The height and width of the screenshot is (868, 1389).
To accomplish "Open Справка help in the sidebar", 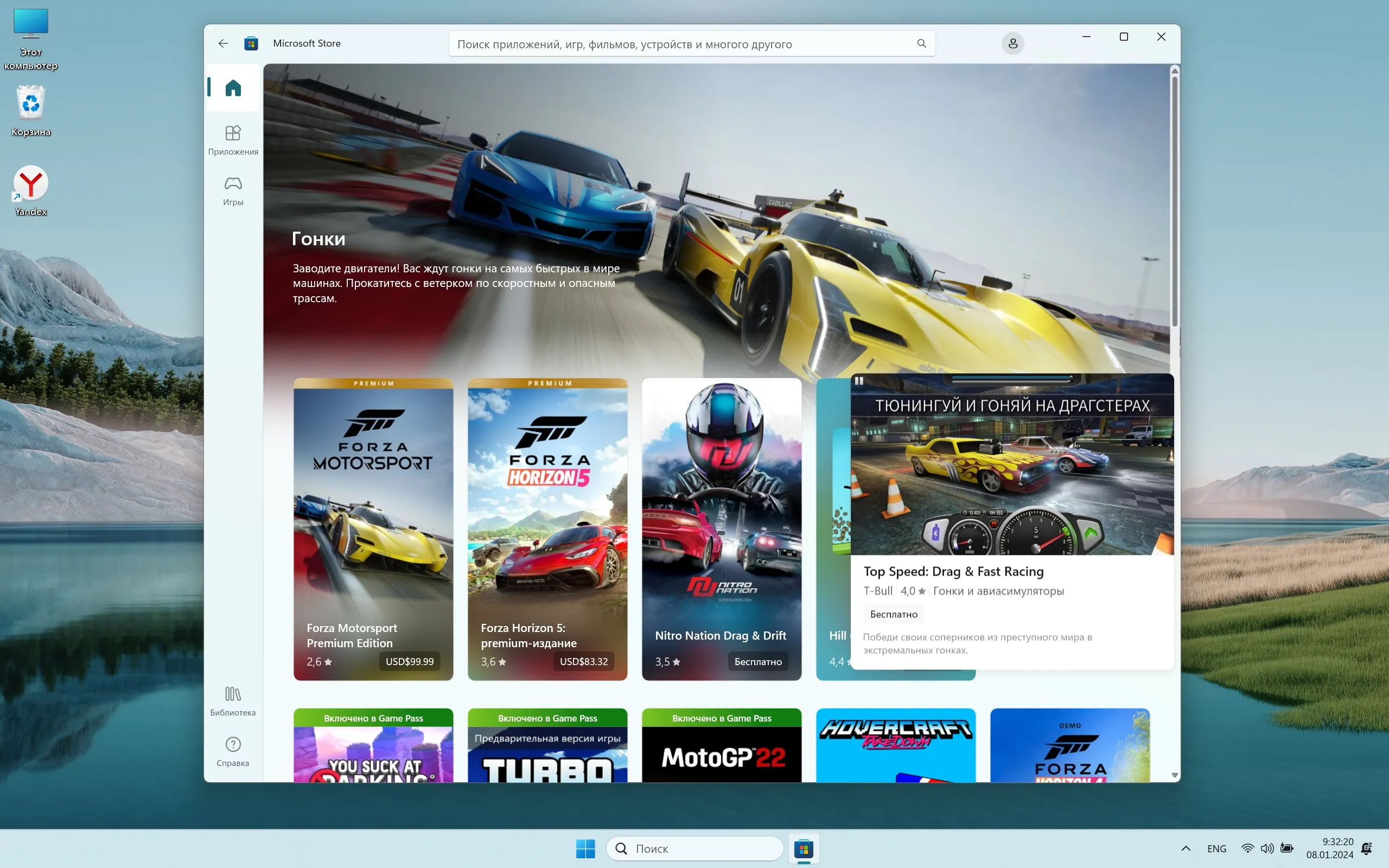I will pyautogui.click(x=233, y=751).
